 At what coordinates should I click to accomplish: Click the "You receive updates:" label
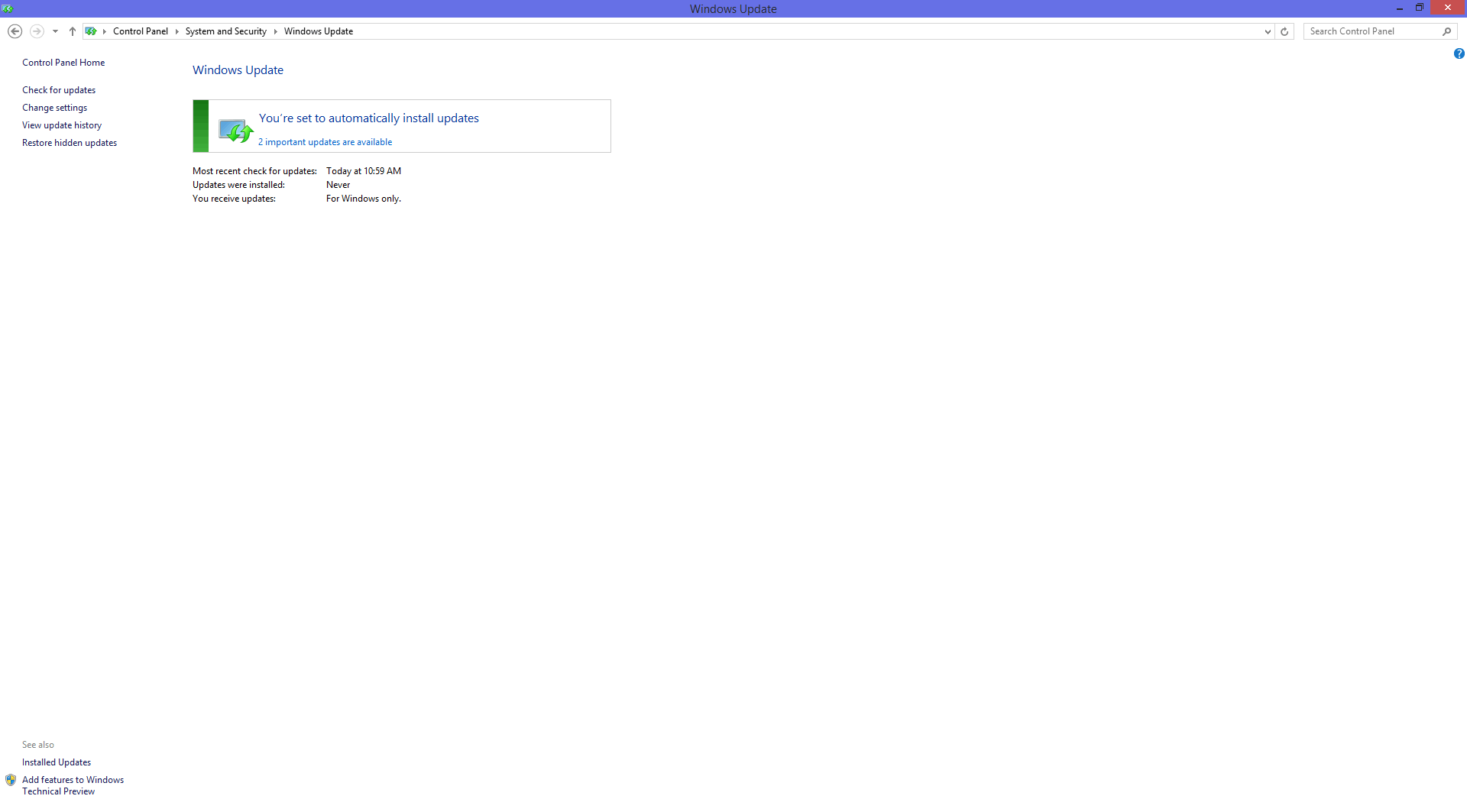pos(234,199)
